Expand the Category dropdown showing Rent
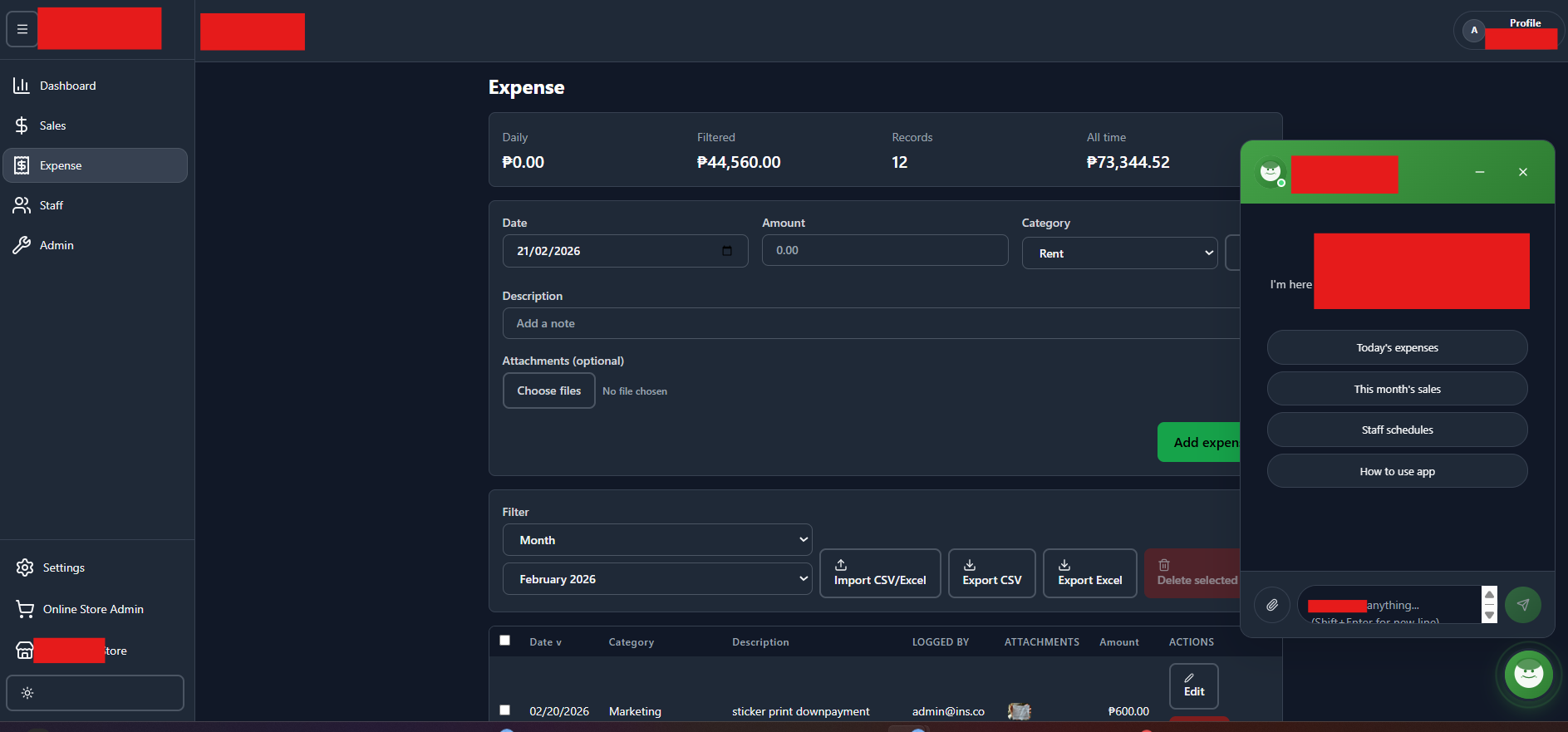The image size is (1568, 732). (1119, 253)
